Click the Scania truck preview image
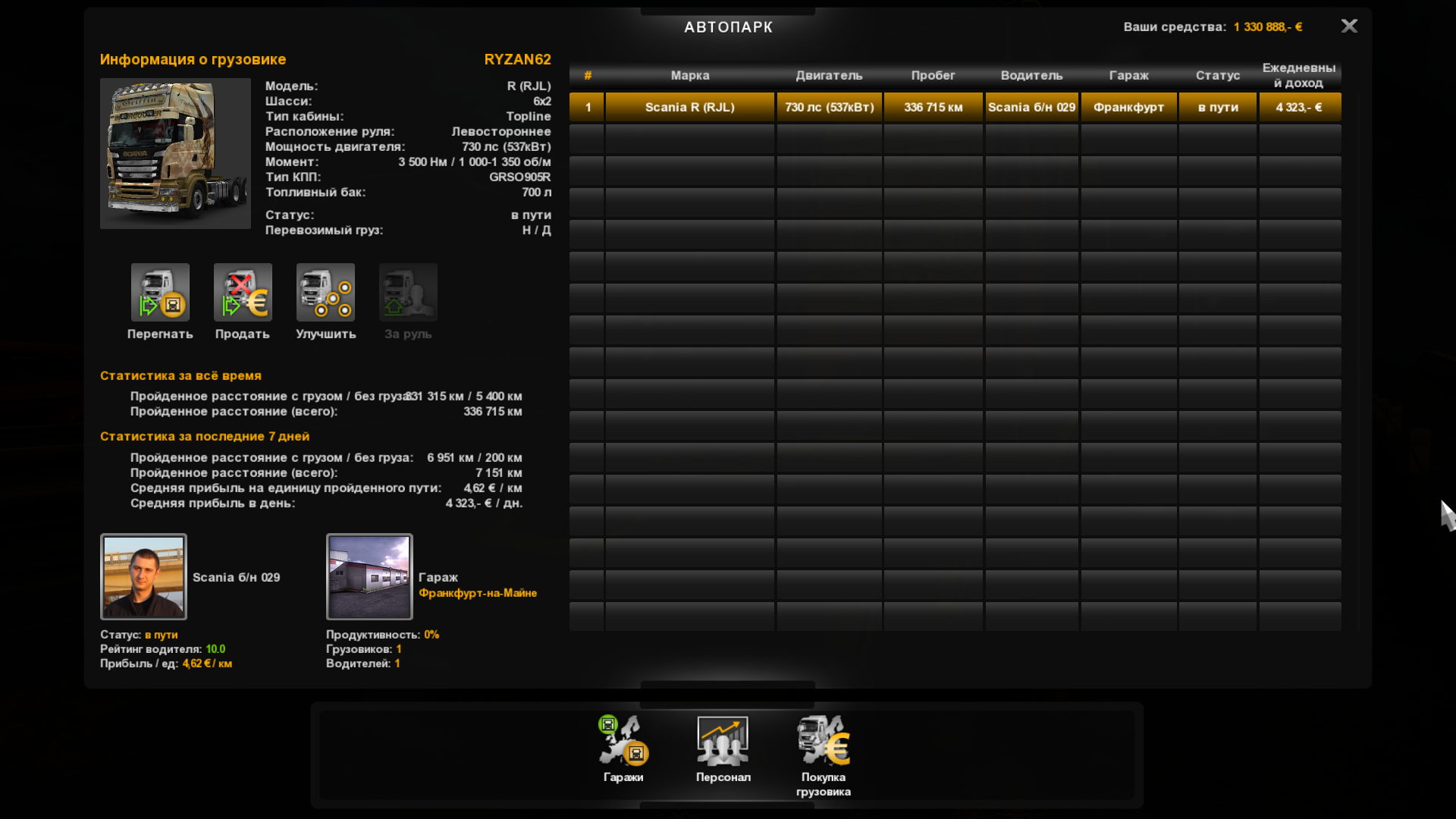1456x819 pixels. coord(175,153)
